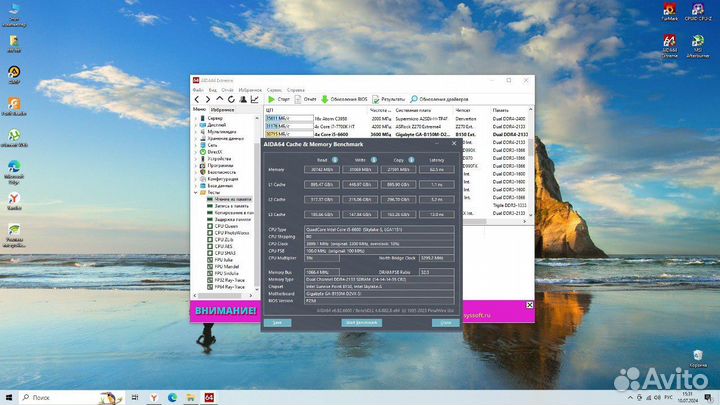Screen dimensions: 720x405
Task: Sort results by the Системная плата column header
Action: pos(413,110)
